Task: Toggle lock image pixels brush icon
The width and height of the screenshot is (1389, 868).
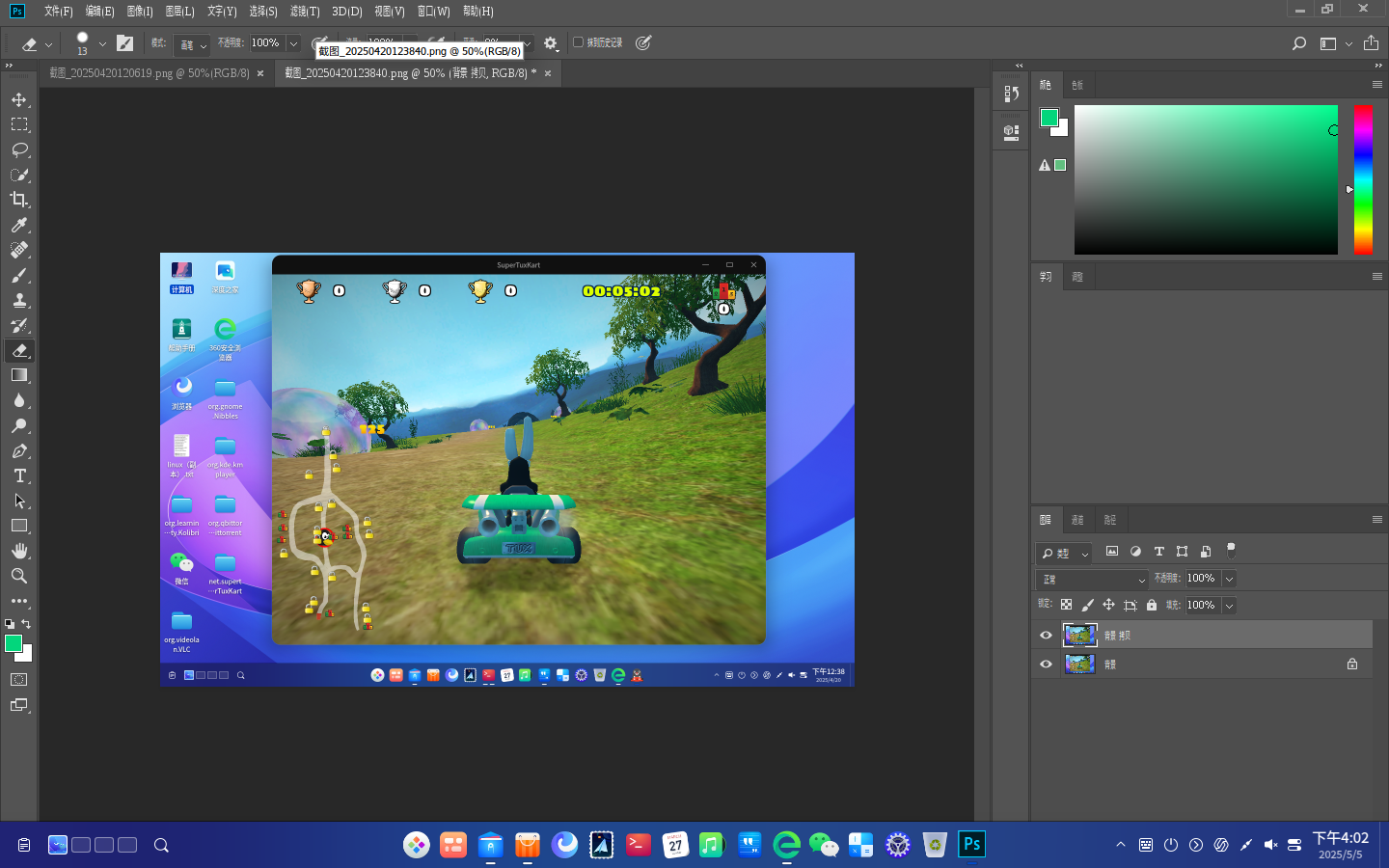Action: coord(1087,605)
